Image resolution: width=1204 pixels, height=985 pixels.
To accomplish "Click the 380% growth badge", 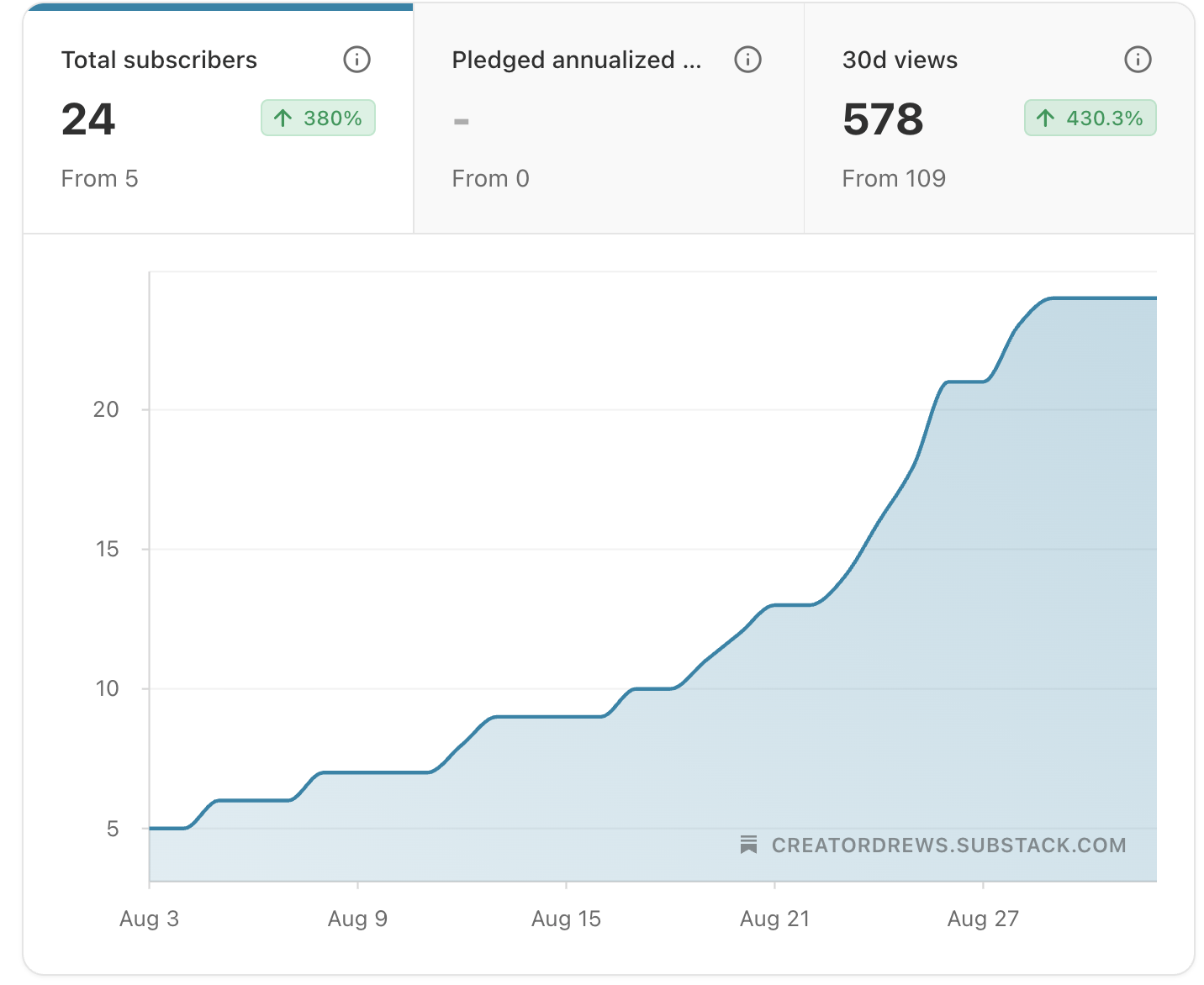I will click(318, 119).
